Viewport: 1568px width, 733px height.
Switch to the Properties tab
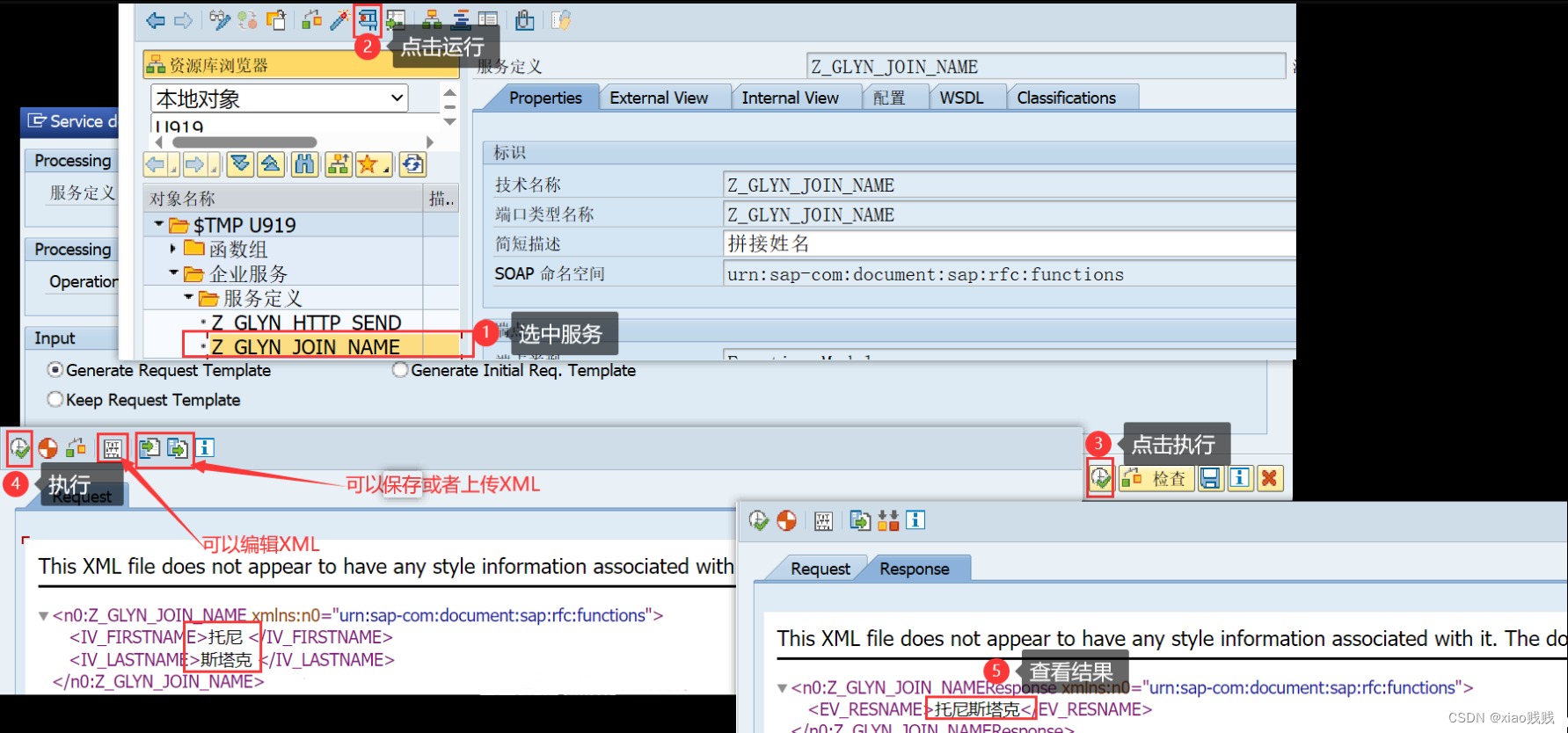pos(545,98)
